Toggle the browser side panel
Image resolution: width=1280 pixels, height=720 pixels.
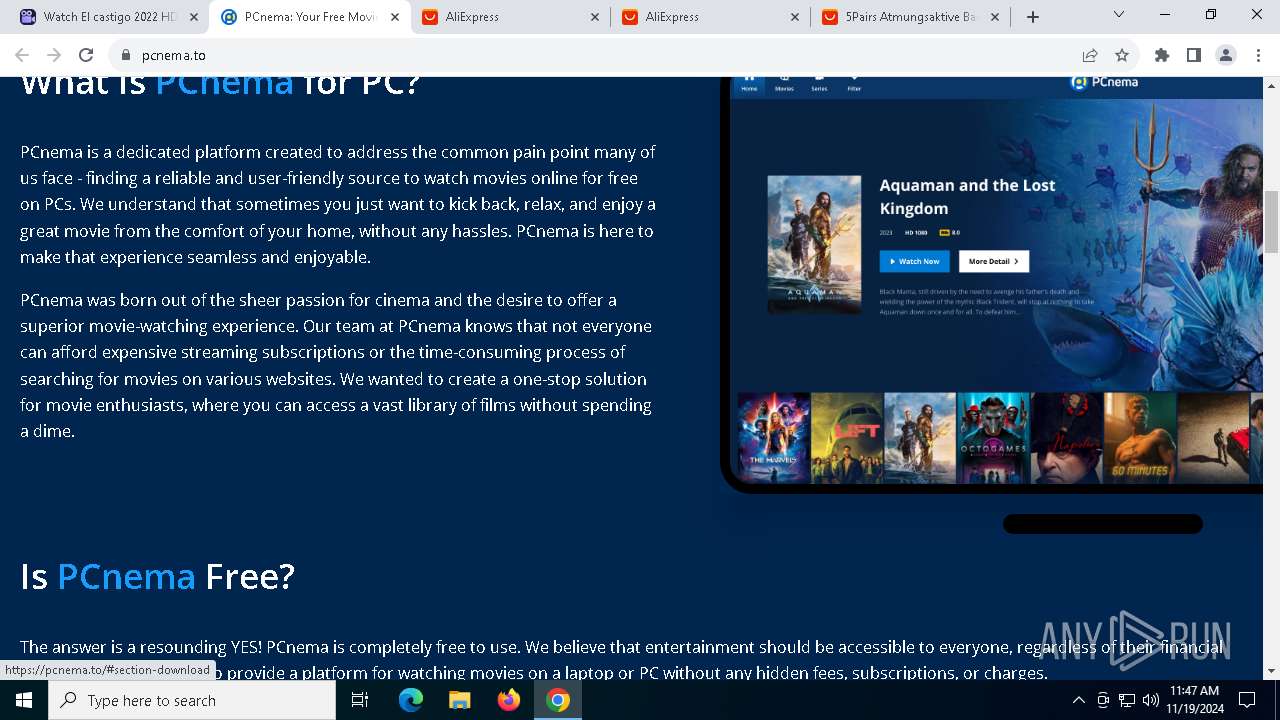pyautogui.click(x=1194, y=55)
